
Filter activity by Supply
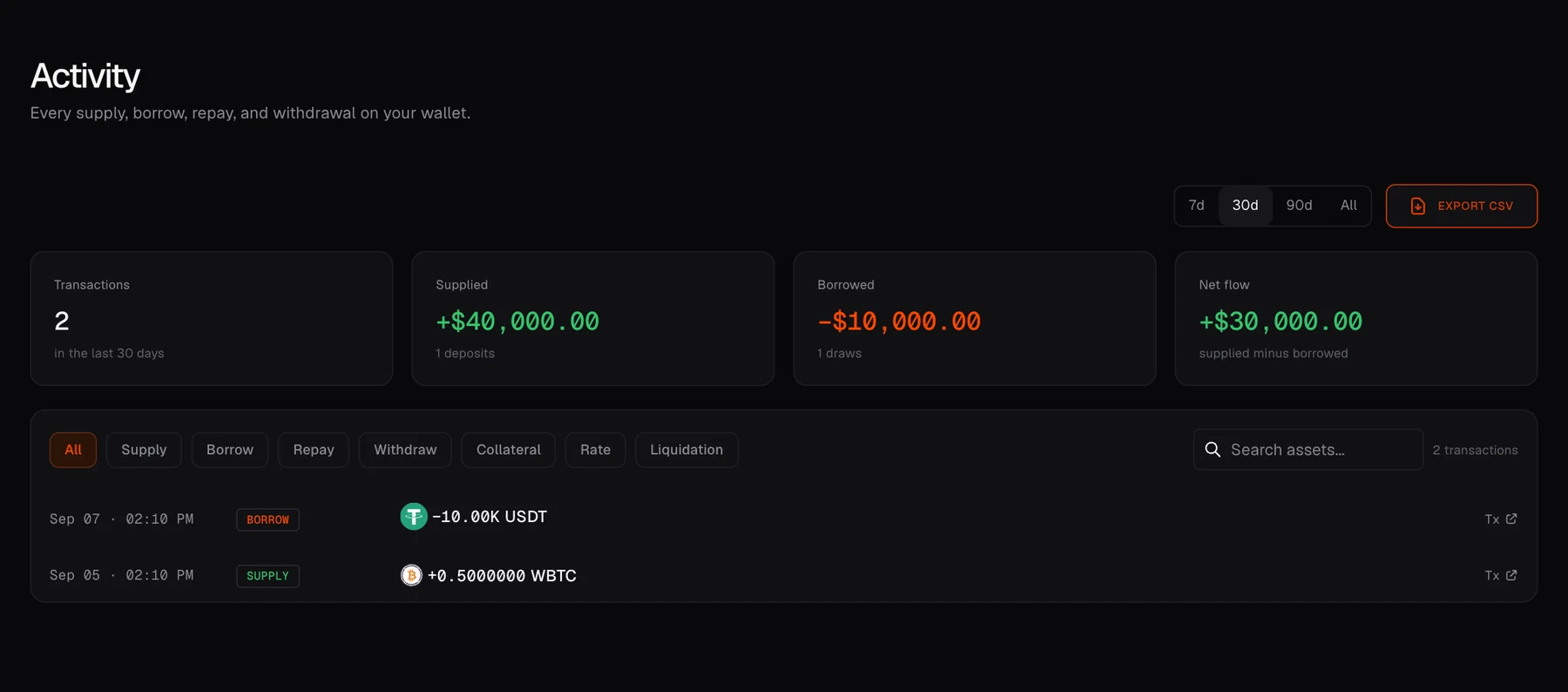click(x=144, y=450)
